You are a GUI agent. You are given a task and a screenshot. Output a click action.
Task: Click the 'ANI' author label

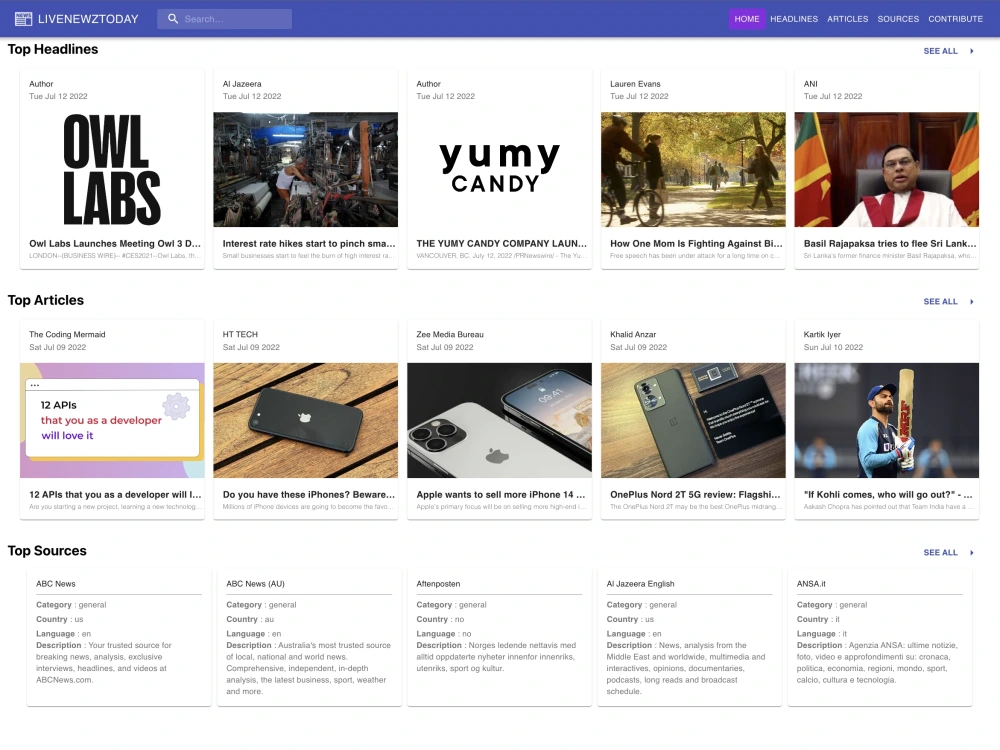811,84
